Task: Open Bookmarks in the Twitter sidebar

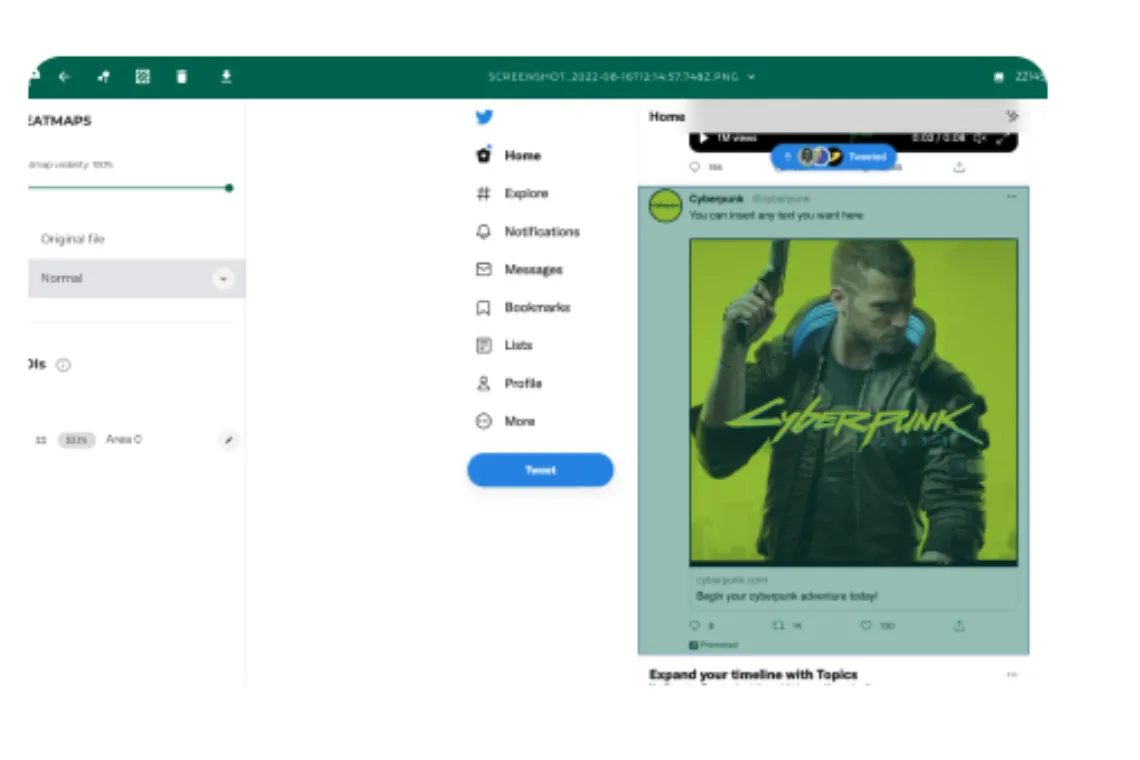Action: coord(523,308)
